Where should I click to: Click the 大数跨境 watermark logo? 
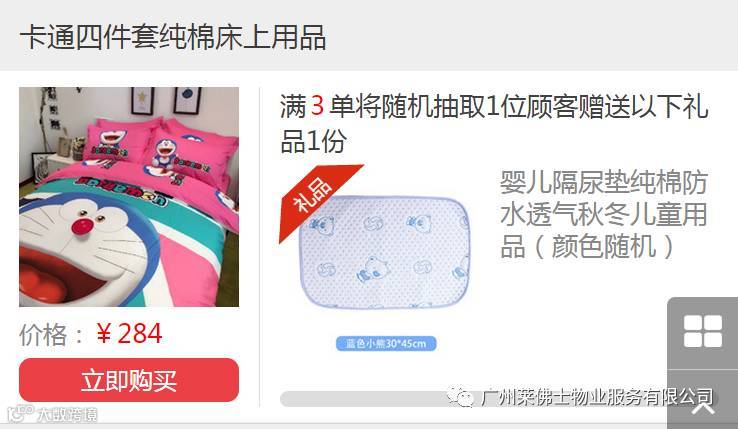[52, 414]
